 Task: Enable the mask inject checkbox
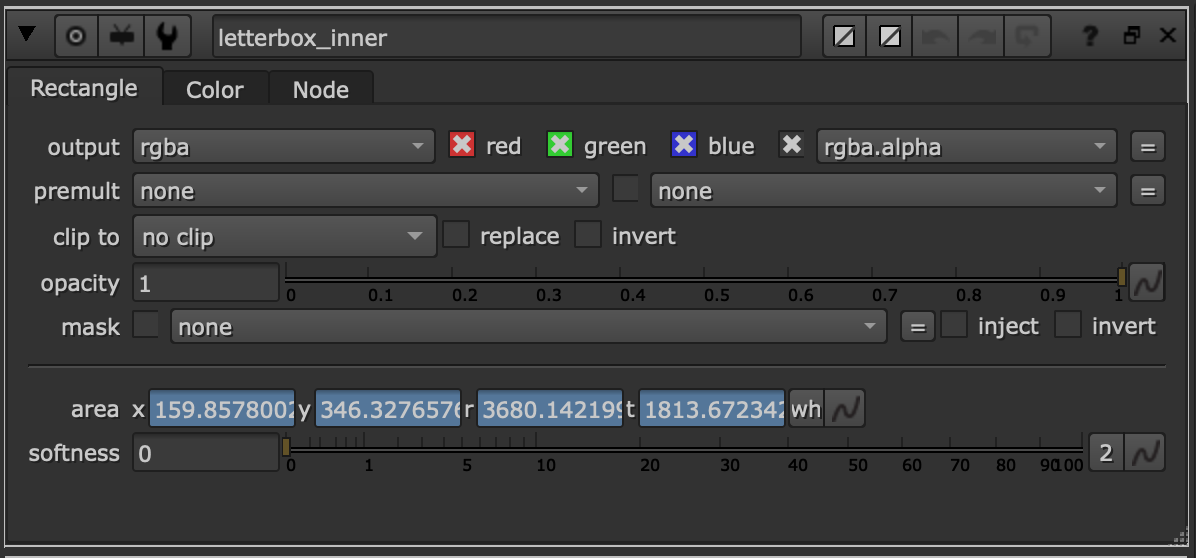pos(954,326)
